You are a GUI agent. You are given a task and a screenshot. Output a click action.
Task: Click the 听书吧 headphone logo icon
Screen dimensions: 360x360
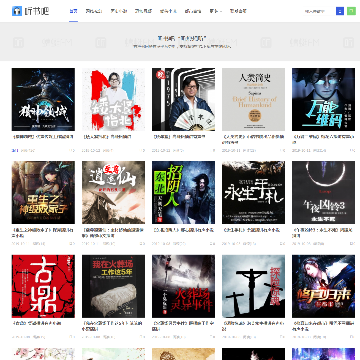pos(17,11)
